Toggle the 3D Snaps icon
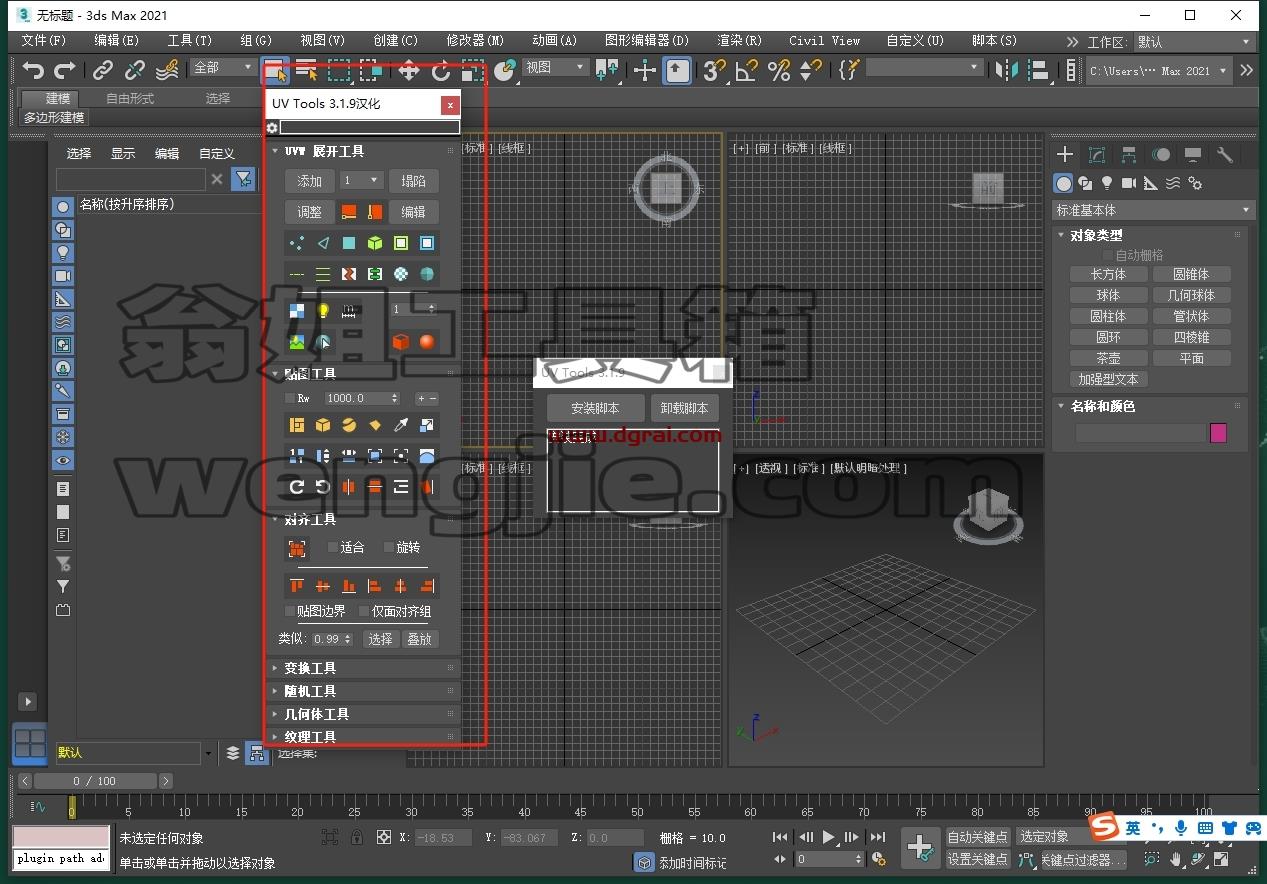 [x=714, y=70]
